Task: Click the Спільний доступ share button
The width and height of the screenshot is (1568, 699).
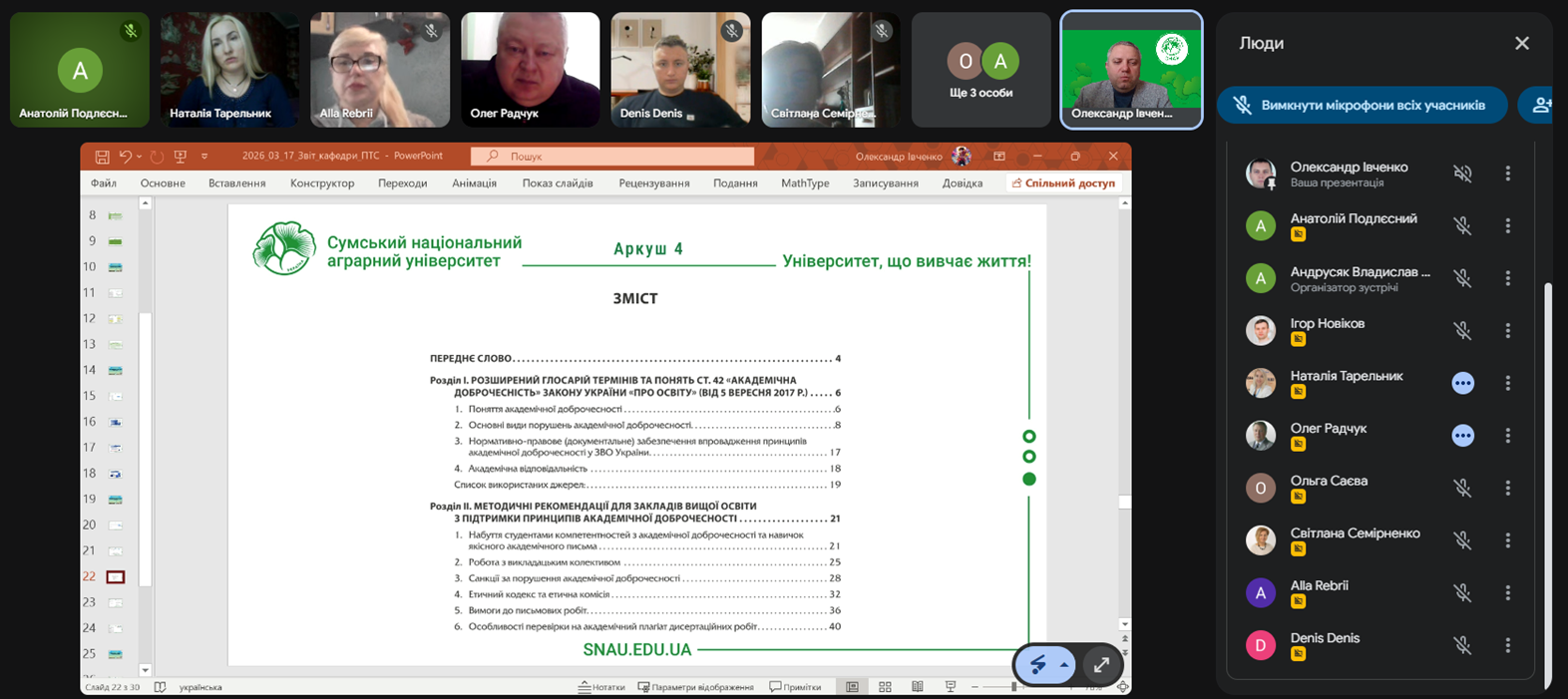Action: [1063, 183]
